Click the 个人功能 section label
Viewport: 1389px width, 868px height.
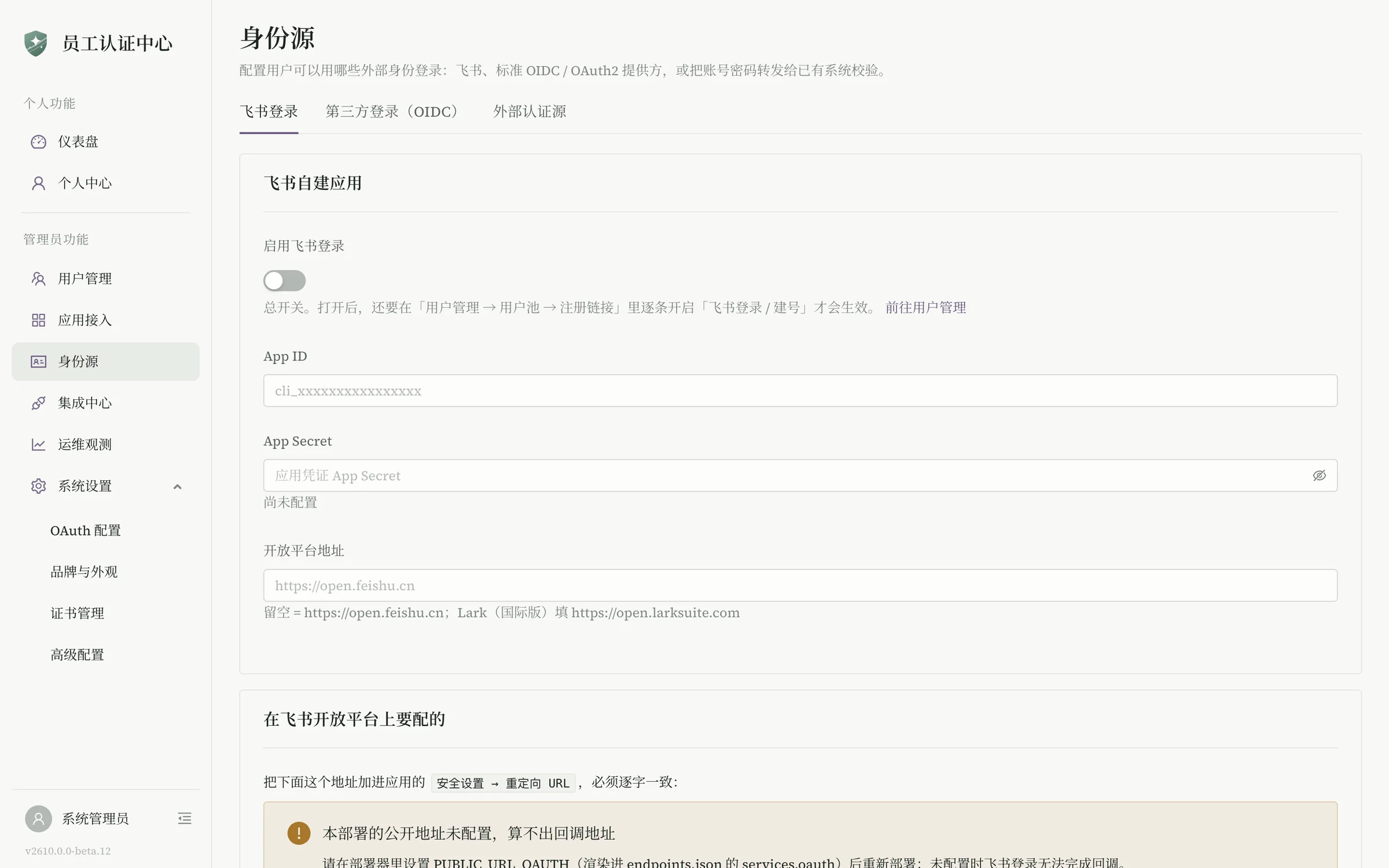(x=49, y=104)
